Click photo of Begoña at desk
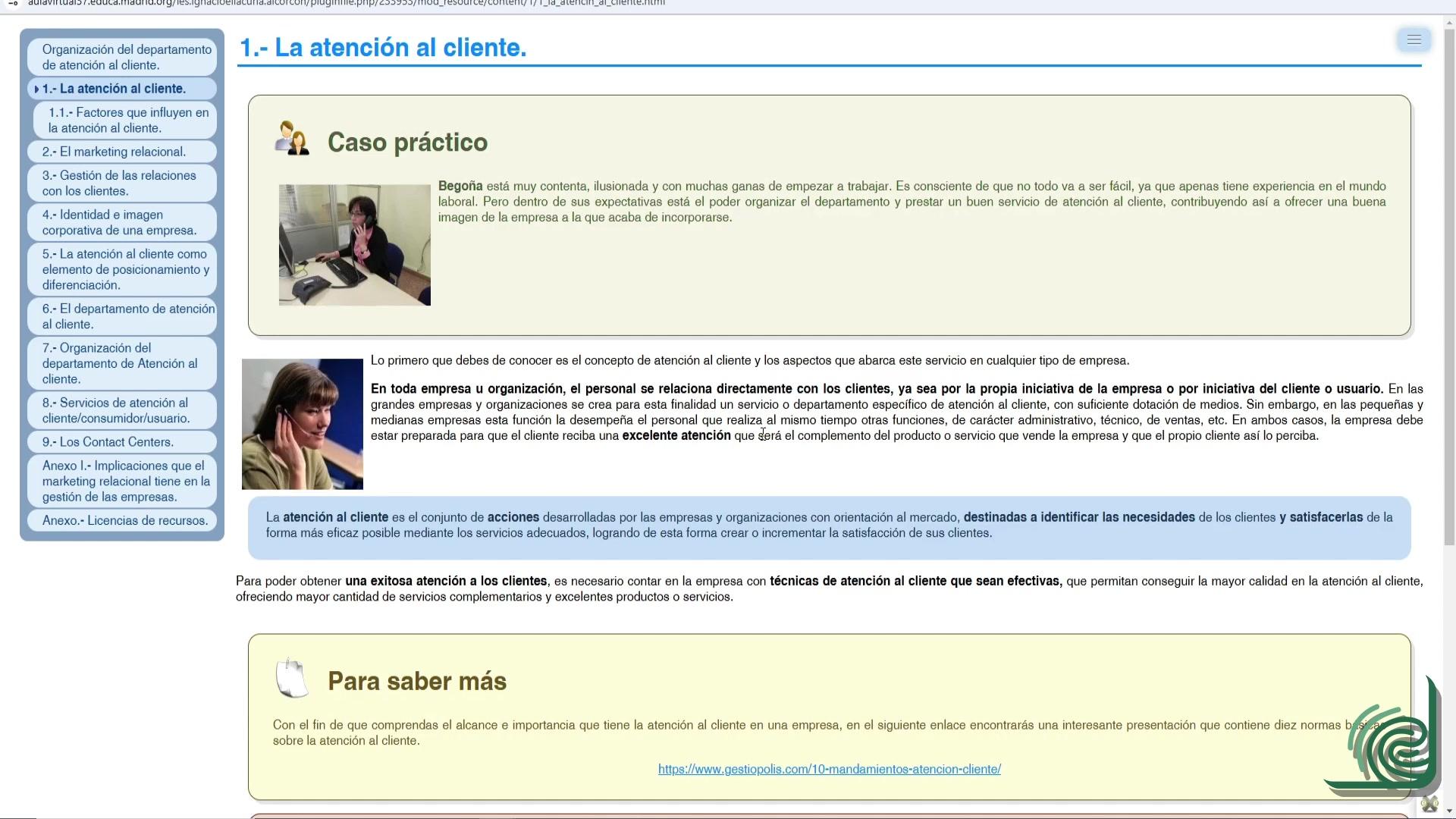This screenshot has height=819, width=1456. pyautogui.click(x=354, y=245)
